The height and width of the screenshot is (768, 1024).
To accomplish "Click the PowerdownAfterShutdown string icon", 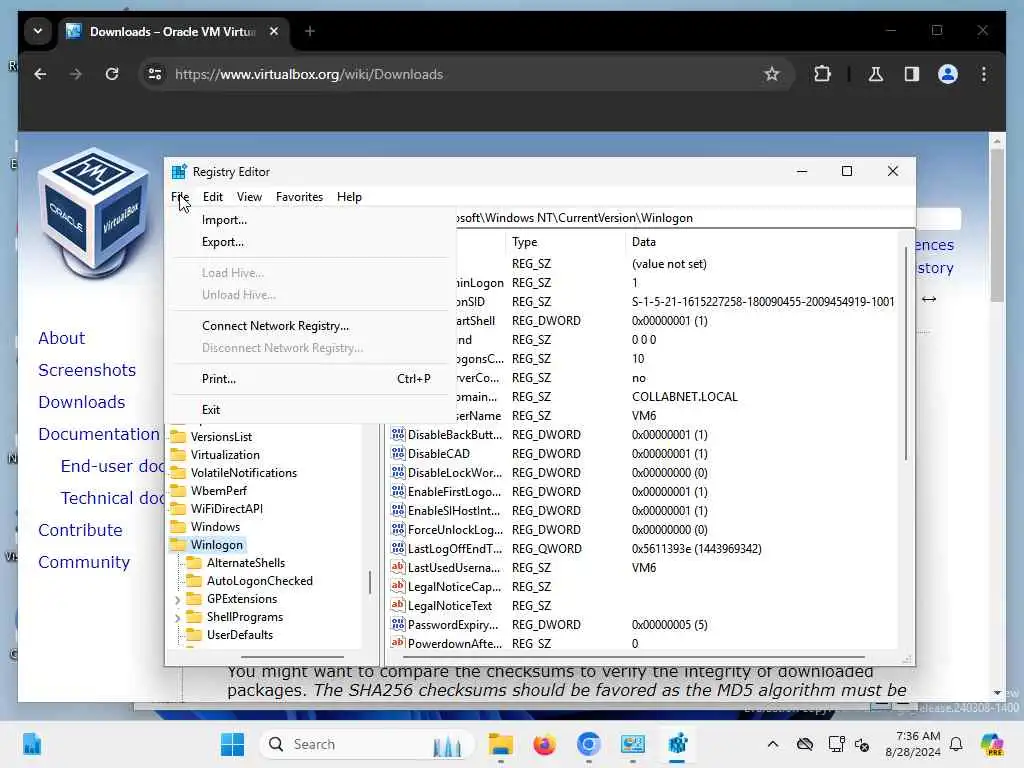I will [x=398, y=643].
